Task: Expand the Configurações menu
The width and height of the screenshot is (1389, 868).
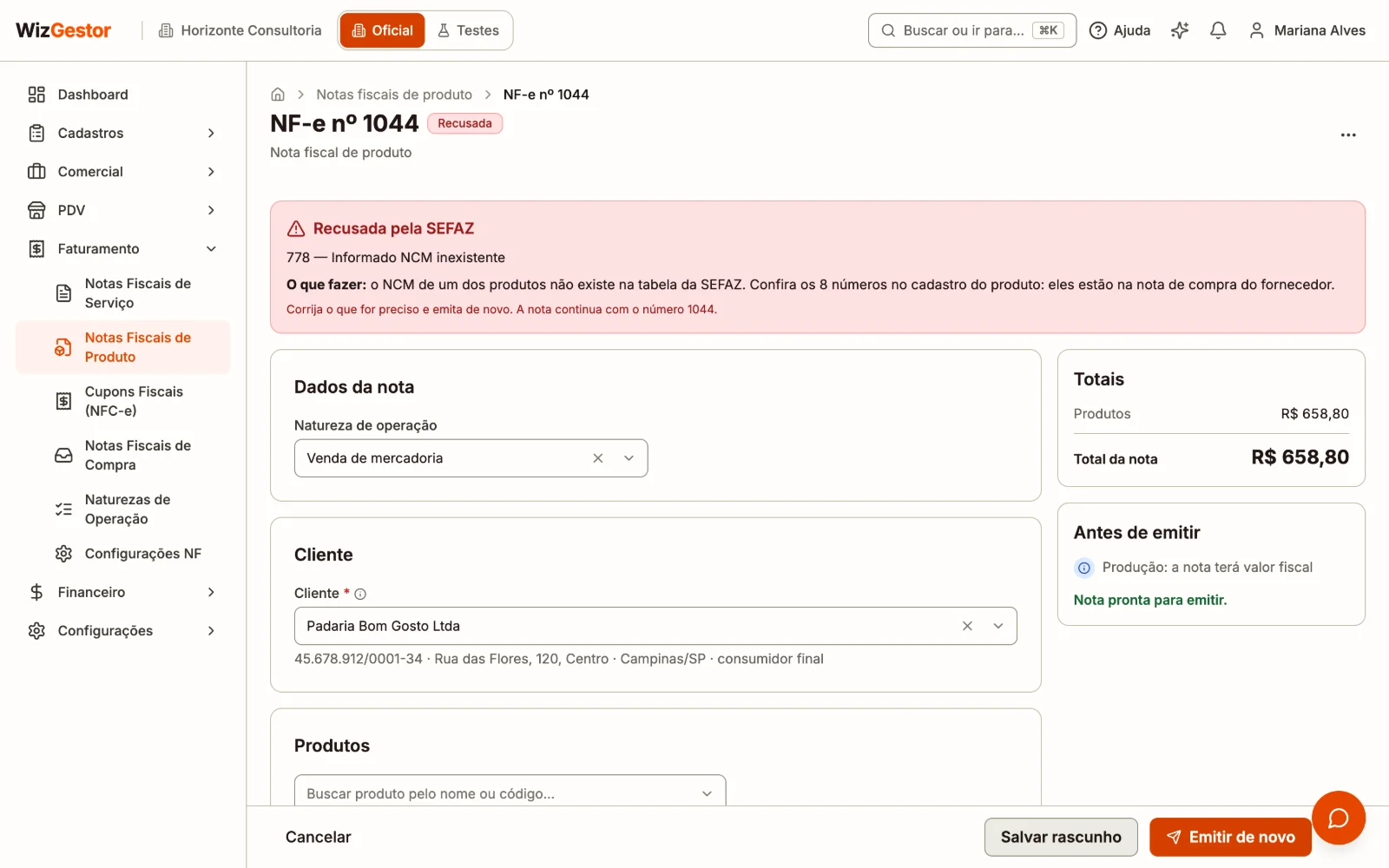Action: 122,631
